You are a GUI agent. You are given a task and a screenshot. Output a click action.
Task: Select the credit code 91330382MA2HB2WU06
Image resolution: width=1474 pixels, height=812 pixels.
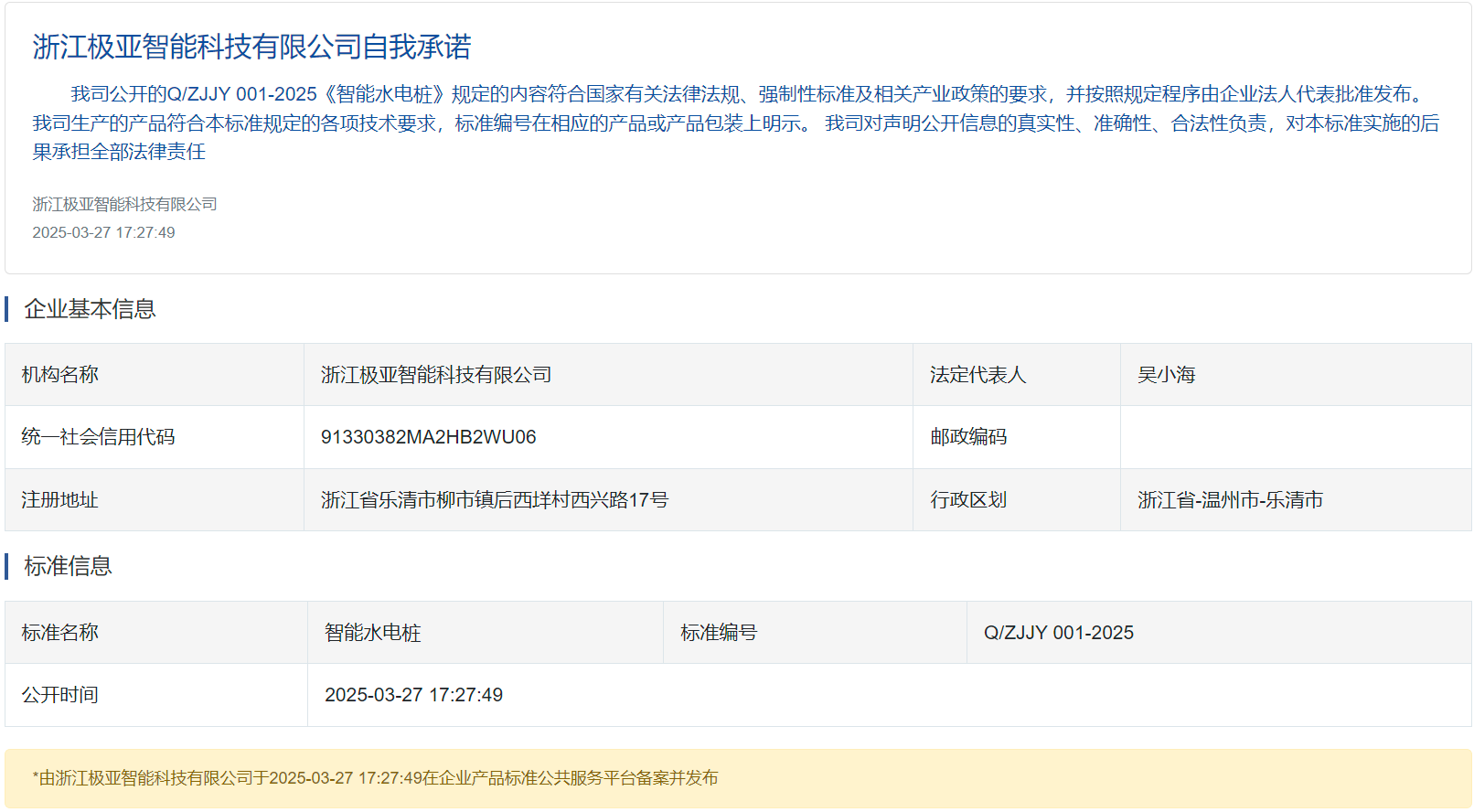coord(428,437)
